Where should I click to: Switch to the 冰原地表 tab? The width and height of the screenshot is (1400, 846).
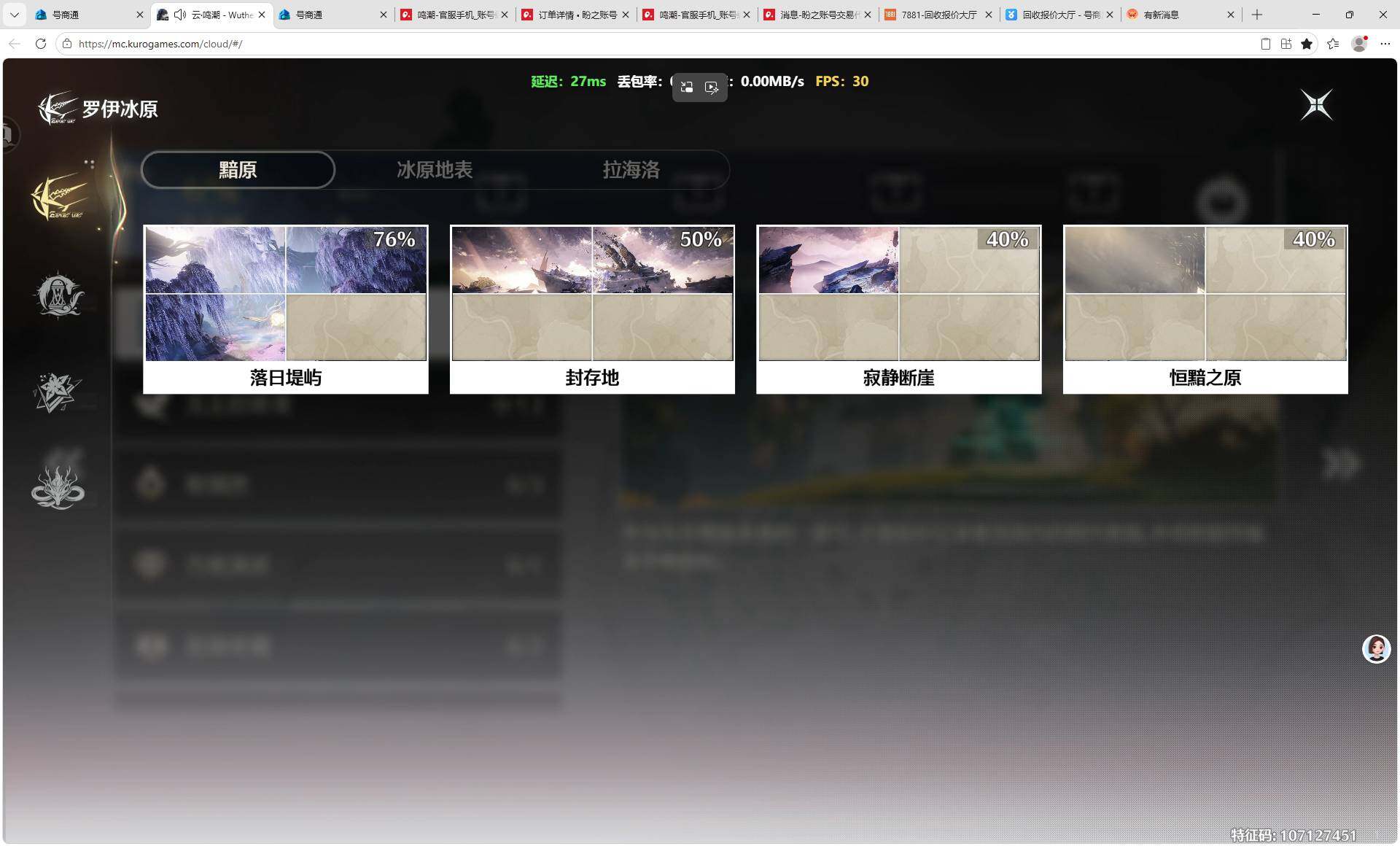[435, 170]
